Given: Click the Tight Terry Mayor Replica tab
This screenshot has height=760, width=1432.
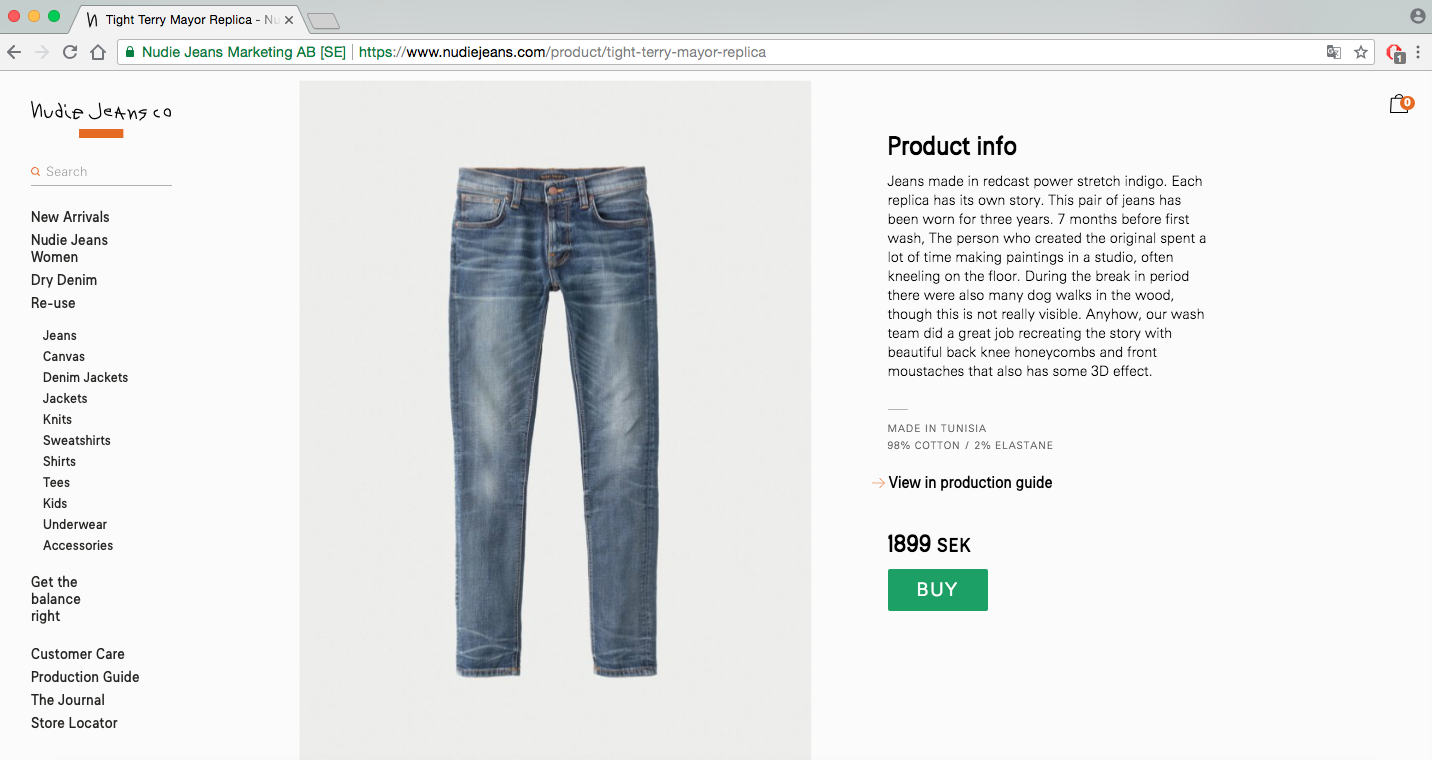Looking at the screenshot, I should 180,18.
